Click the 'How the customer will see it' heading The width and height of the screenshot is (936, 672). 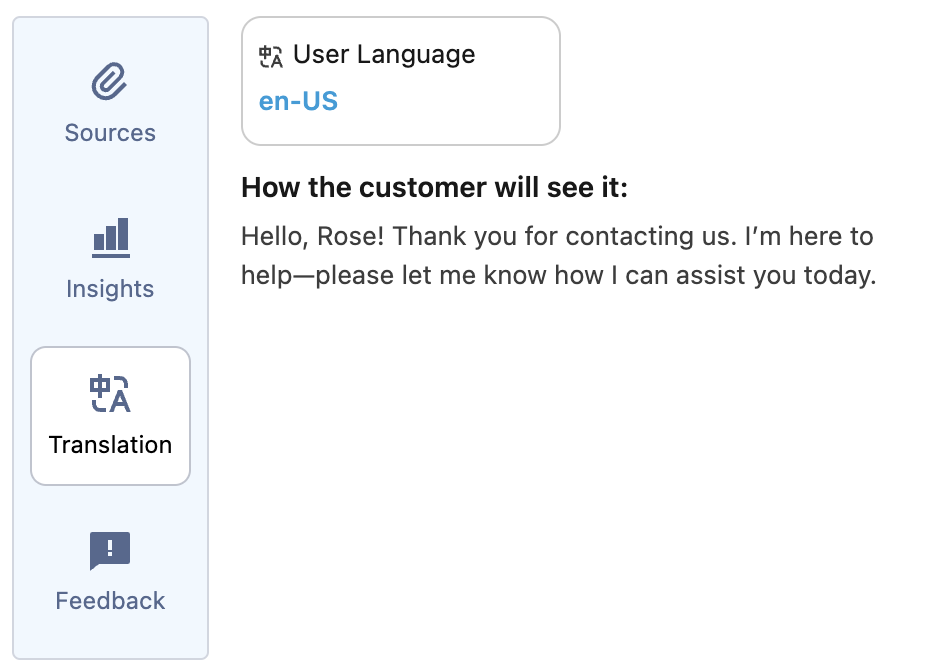pos(434,188)
